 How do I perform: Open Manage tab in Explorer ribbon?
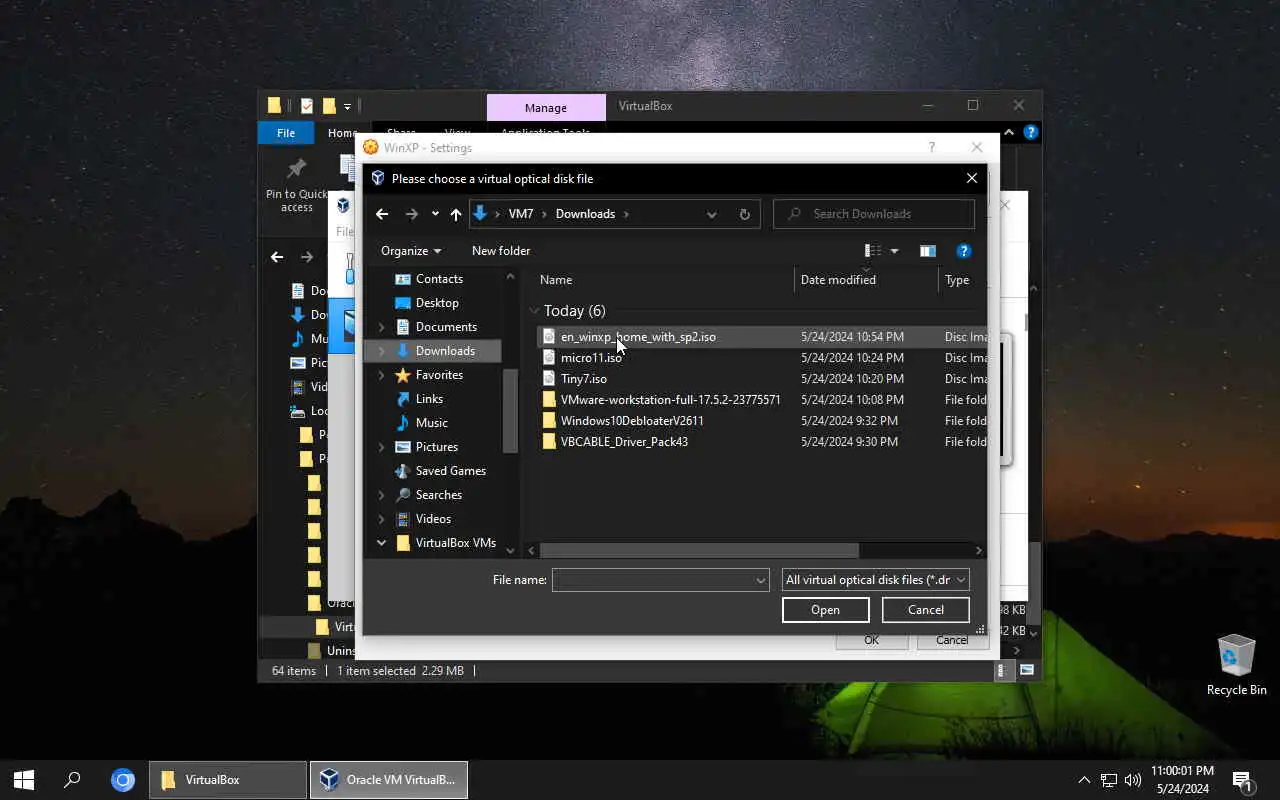546,108
